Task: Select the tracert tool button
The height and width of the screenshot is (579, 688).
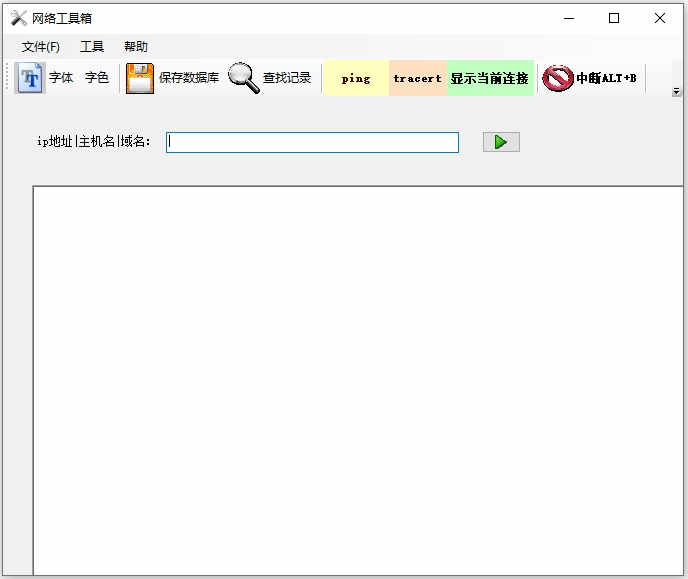Action: coord(418,79)
